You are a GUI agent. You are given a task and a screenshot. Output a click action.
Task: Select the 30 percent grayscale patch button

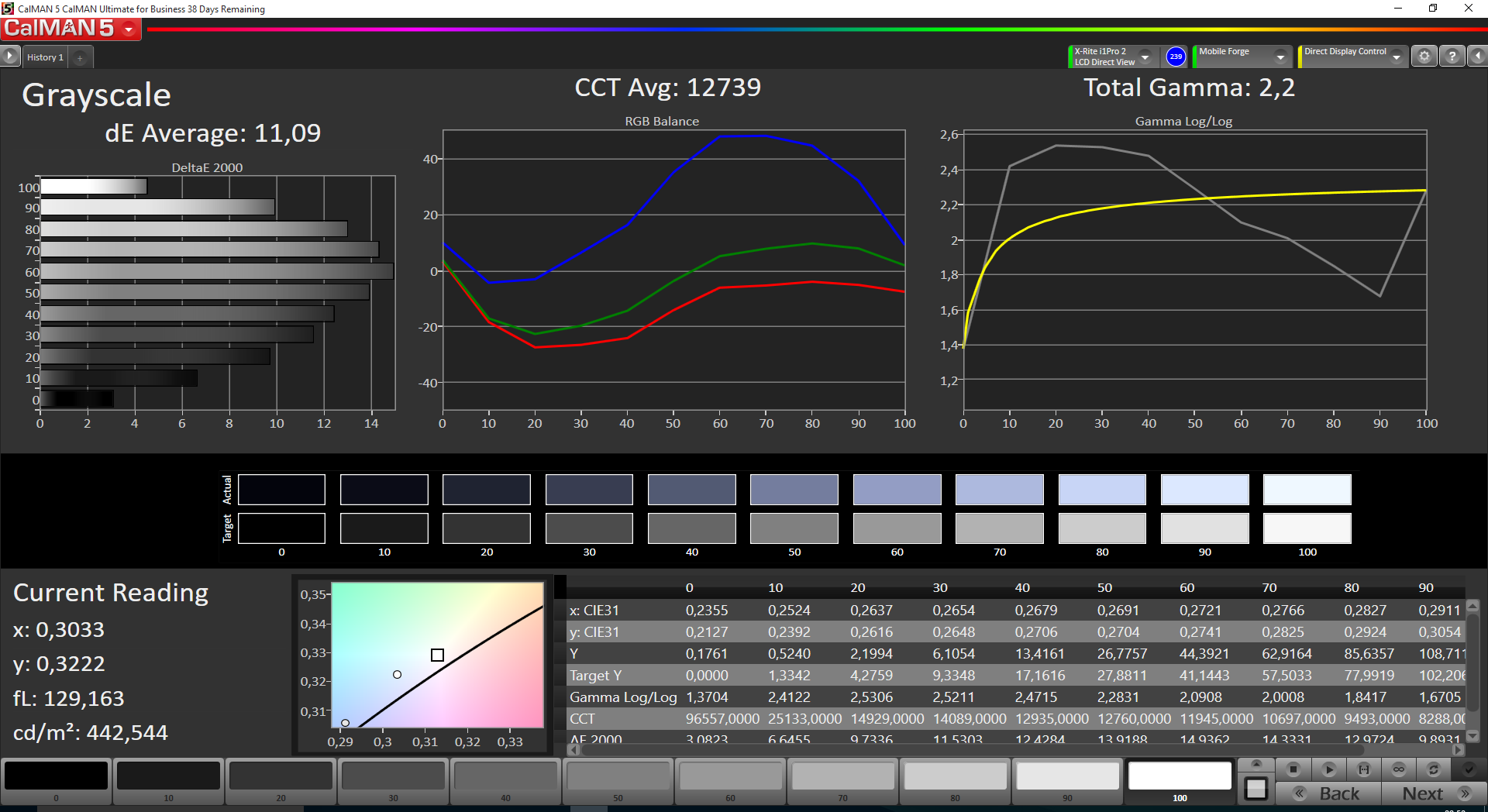point(393,780)
